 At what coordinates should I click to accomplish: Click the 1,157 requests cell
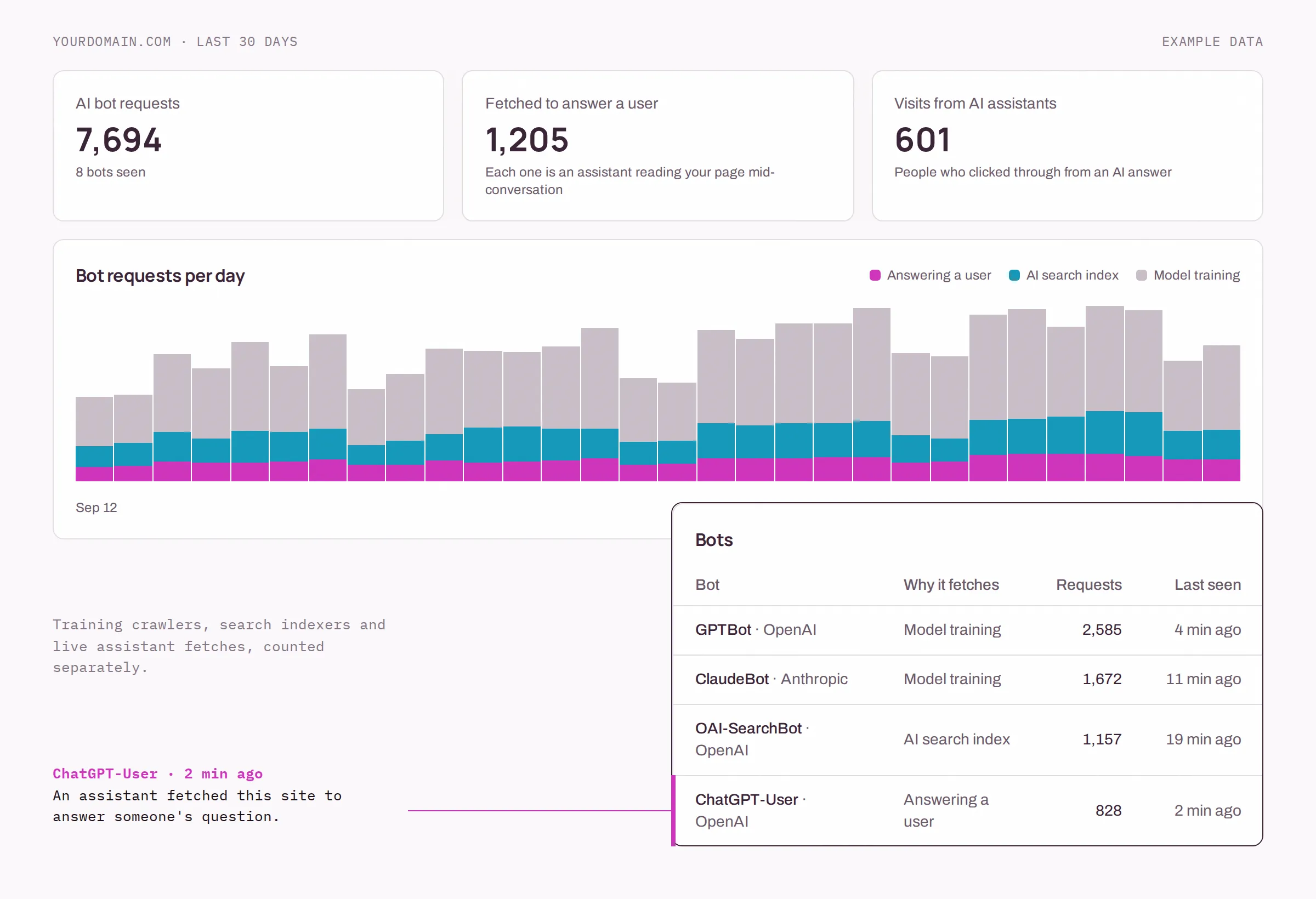click(1102, 739)
